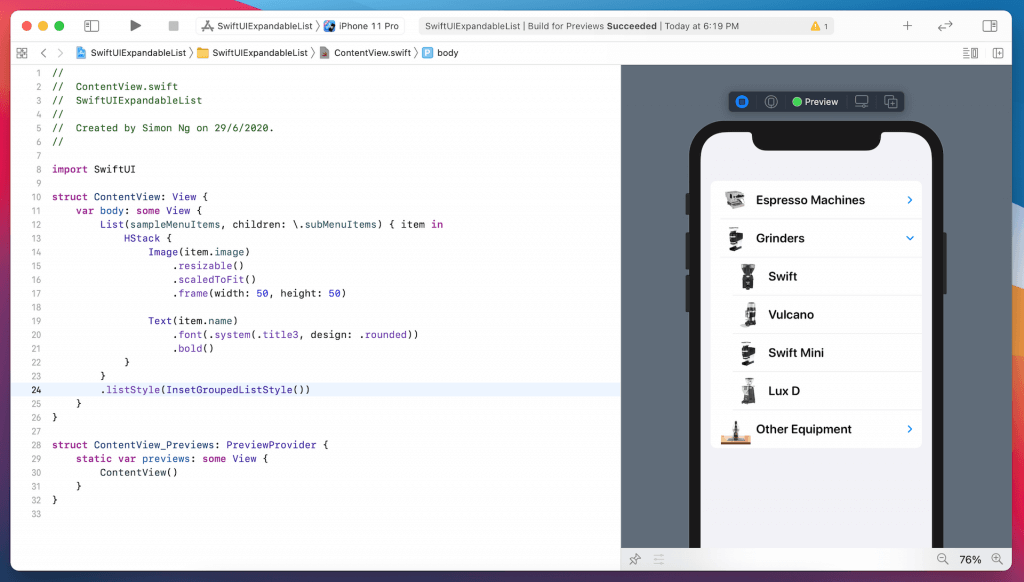The image size is (1024, 582).
Task: Open the related items grid menu
Action: [22, 52]
